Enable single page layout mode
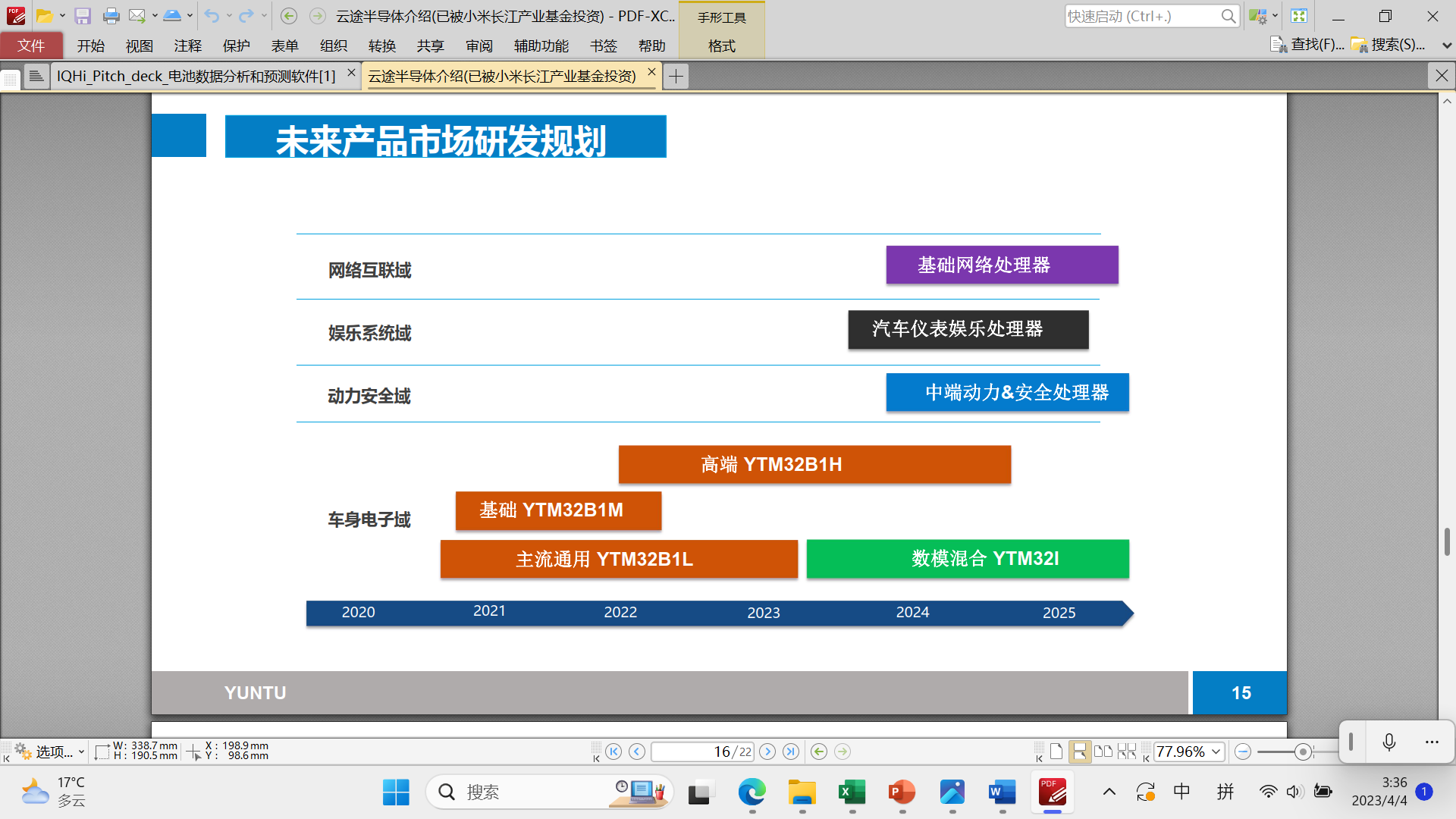 [1056, 752]
